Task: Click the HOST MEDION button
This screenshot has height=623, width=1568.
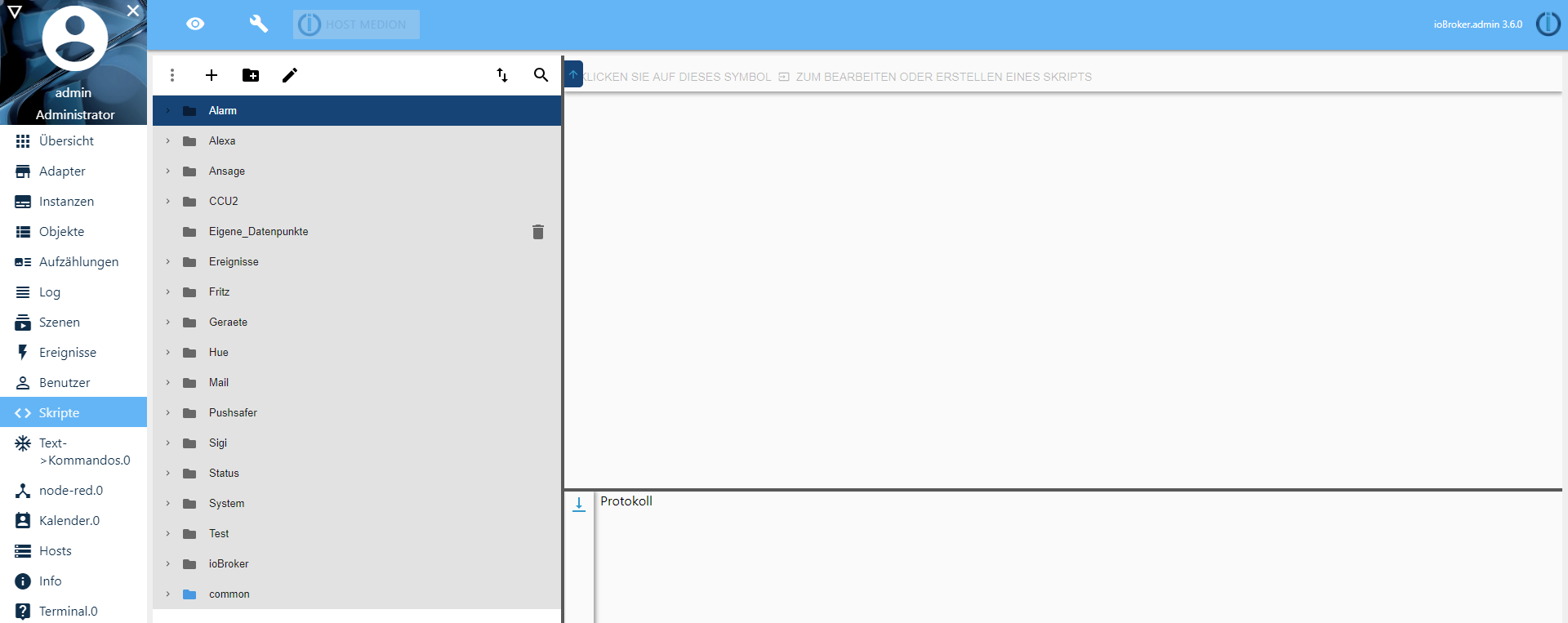Action: tap(356, 24)
